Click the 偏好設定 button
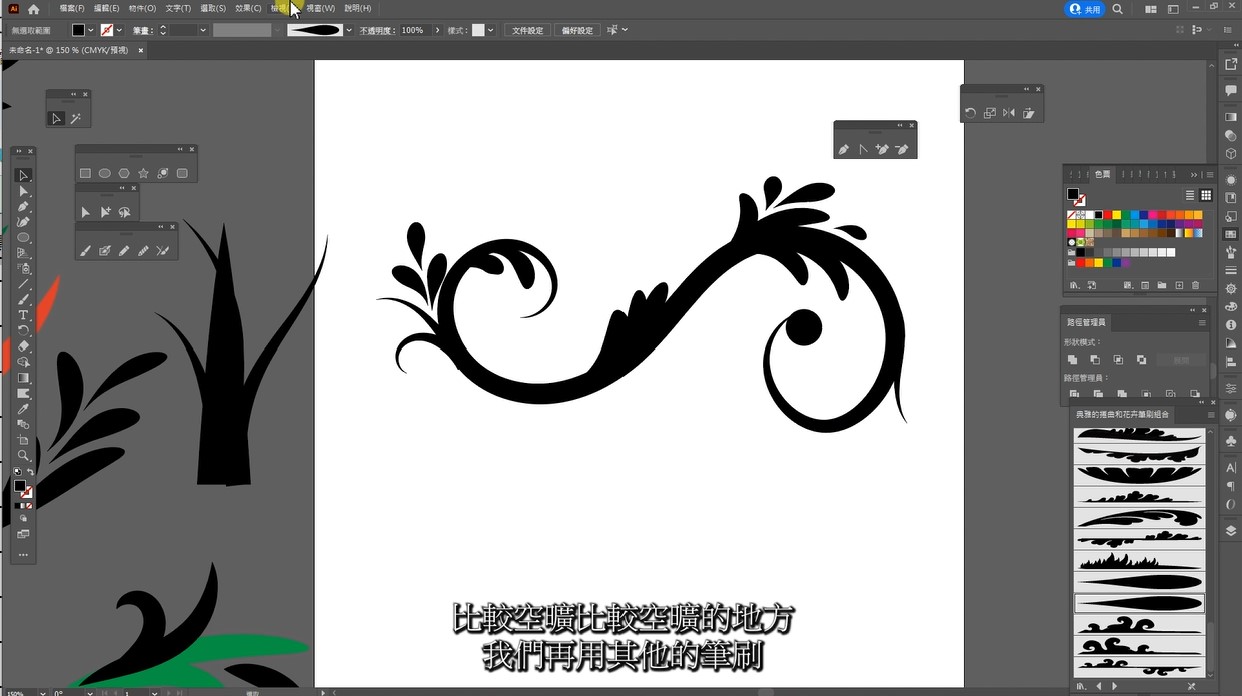 pyautogui.click(x=577, y=30)
